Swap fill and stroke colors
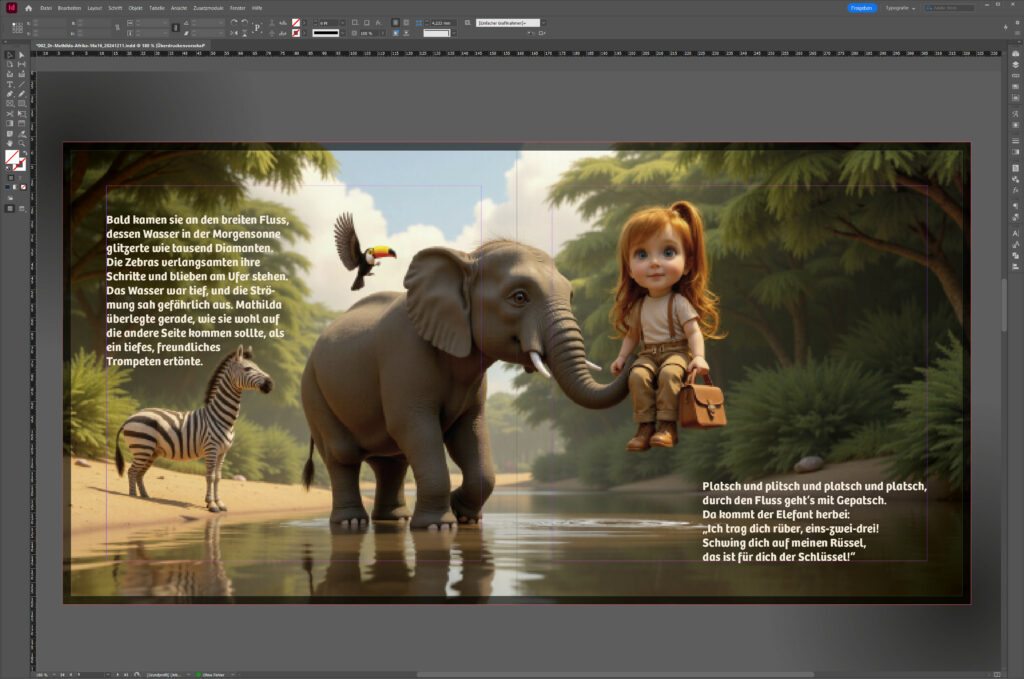 pos(23,154)
